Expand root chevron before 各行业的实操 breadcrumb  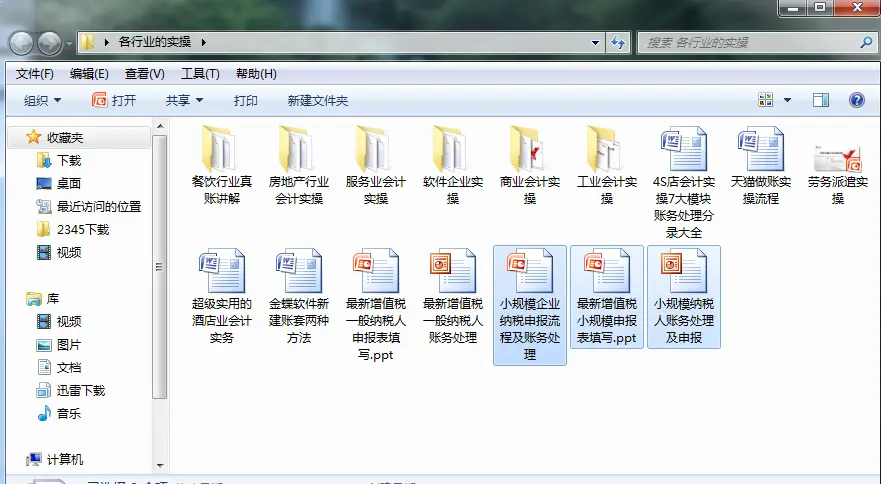pos(106,42)
